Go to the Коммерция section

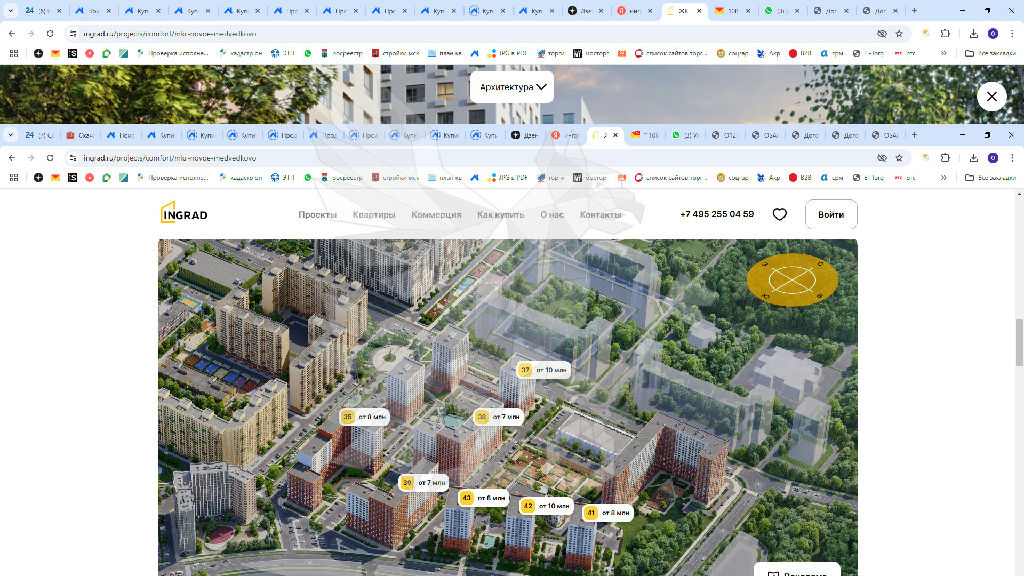coord(436,215)
